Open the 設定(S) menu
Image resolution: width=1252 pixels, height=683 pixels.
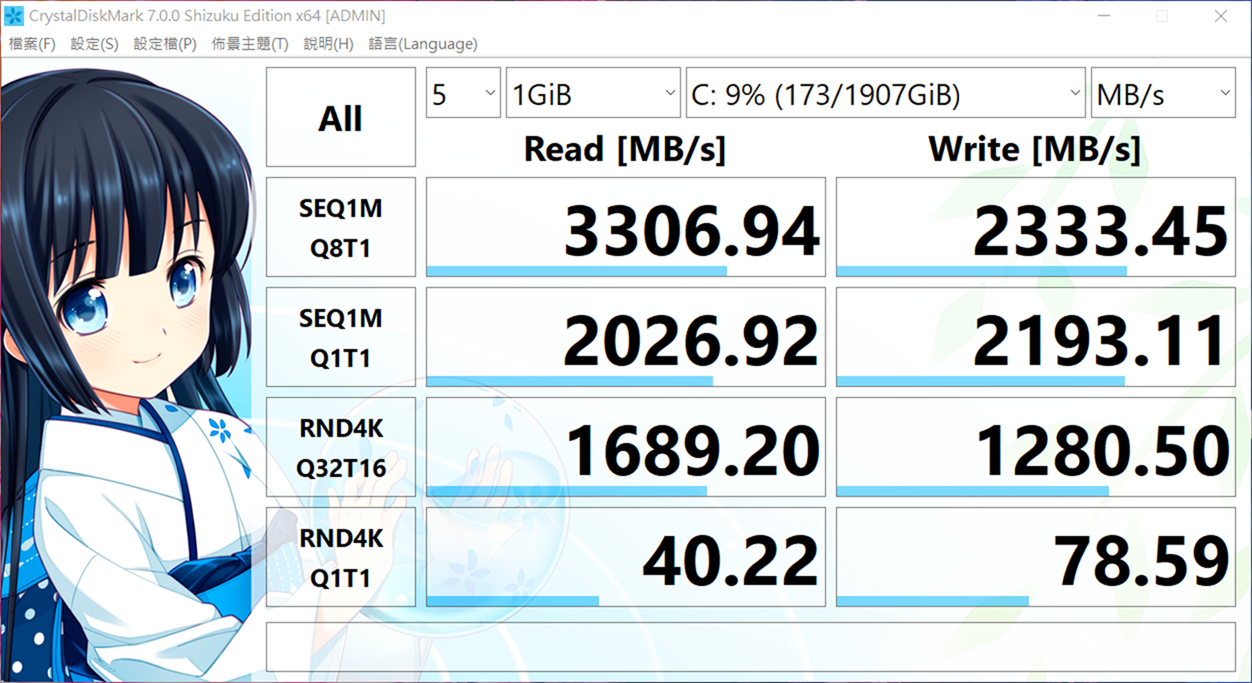coord(94,44)
